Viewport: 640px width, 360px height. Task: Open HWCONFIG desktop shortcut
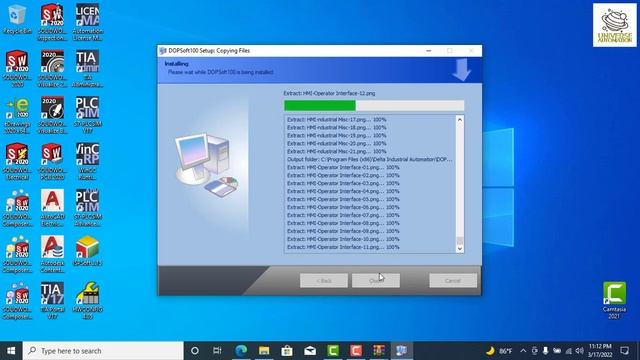(x=87, y=300)
